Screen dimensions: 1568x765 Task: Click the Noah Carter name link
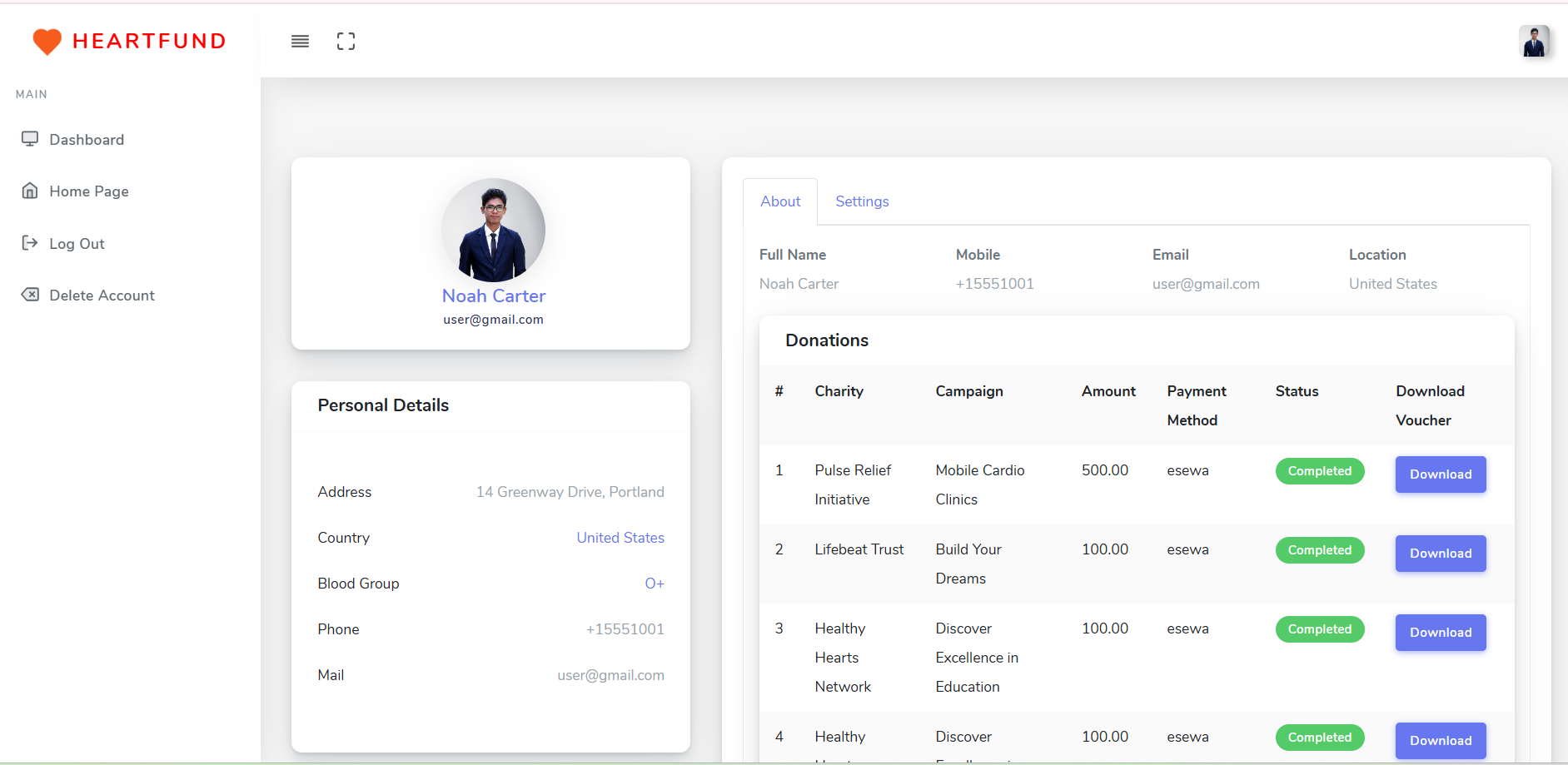[x=494, y=296]
